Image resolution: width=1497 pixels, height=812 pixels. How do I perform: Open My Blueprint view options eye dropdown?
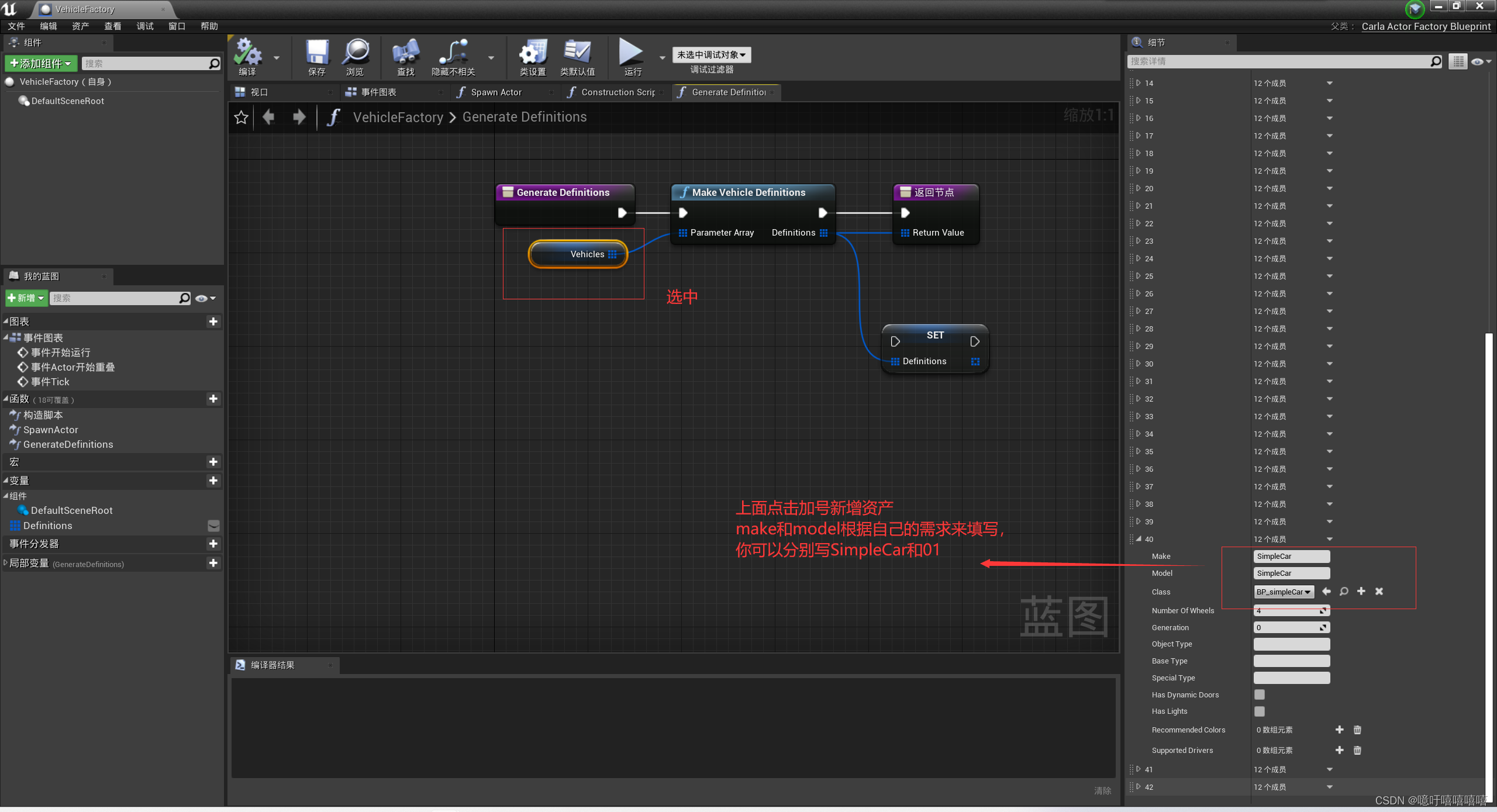point(205,298)
